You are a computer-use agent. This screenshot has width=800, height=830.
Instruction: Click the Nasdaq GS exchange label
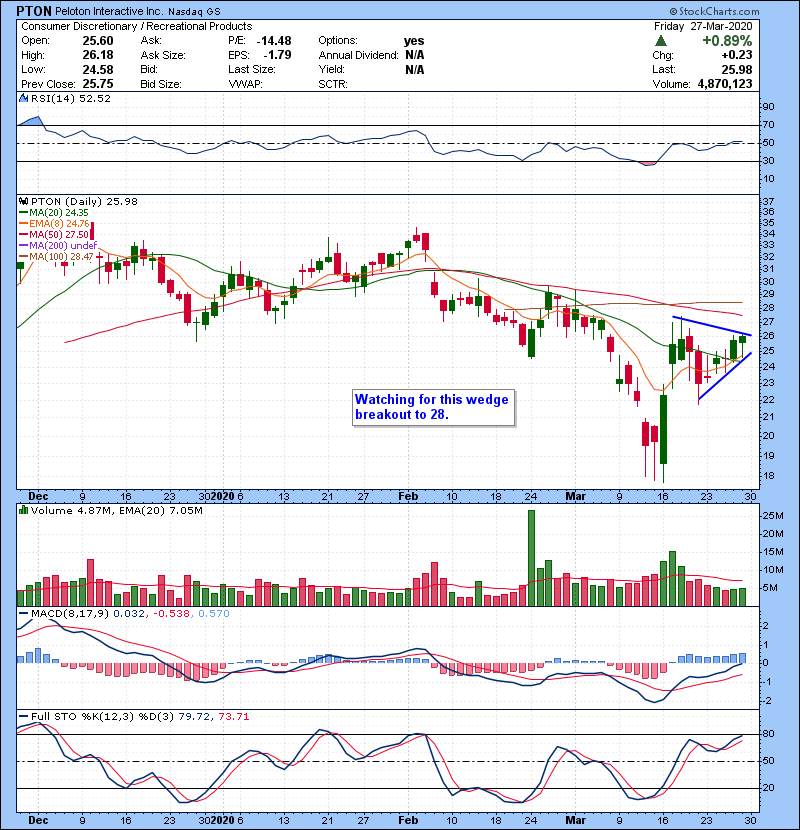point(195,12)
